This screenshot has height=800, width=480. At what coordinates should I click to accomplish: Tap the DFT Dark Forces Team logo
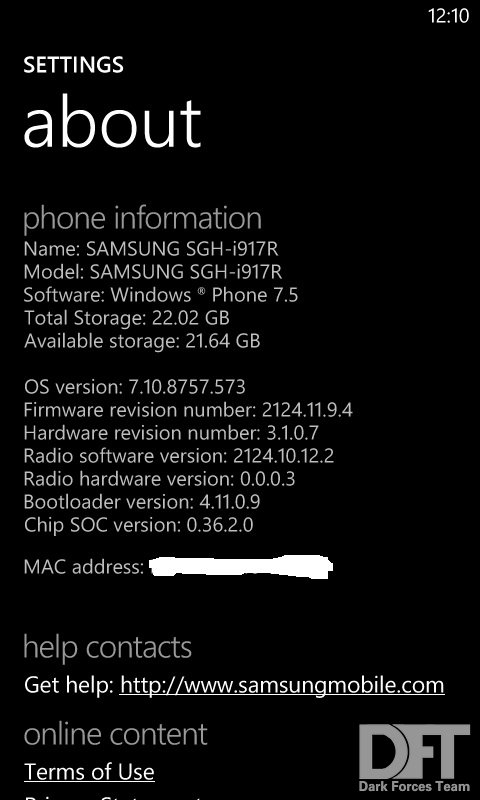pyautogui.click(x=414, y=758)
